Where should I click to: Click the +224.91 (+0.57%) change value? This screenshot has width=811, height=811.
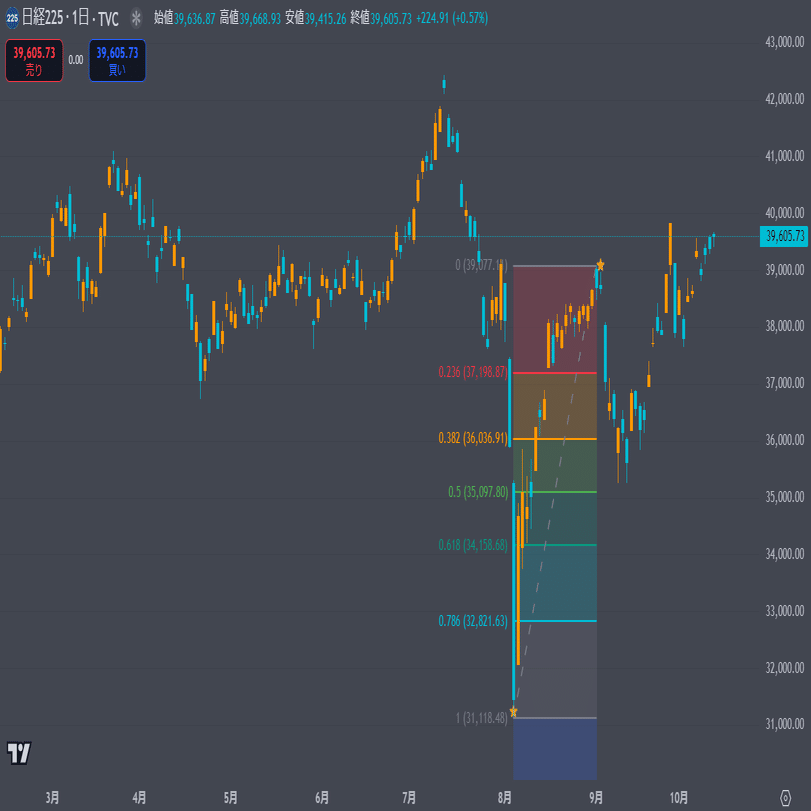point(452,19)
